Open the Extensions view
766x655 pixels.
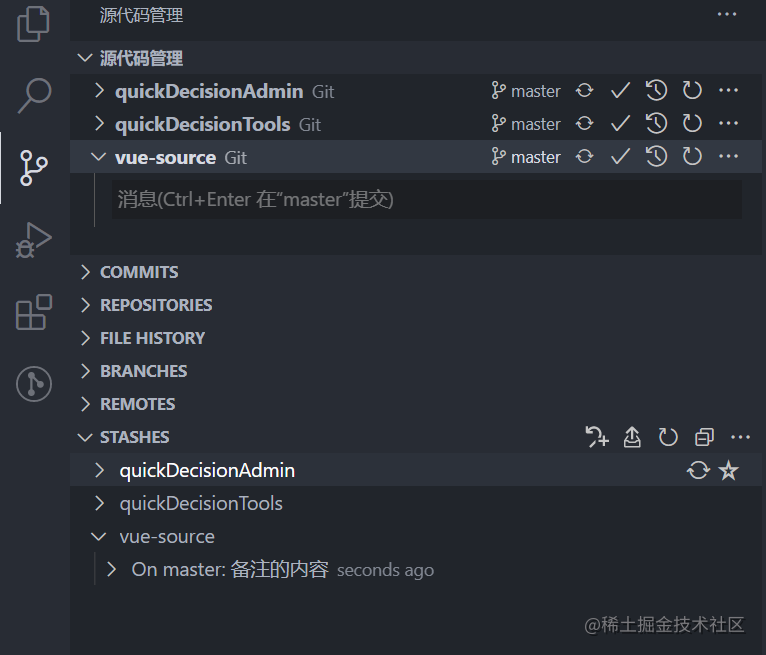click(x=34, y=312)
